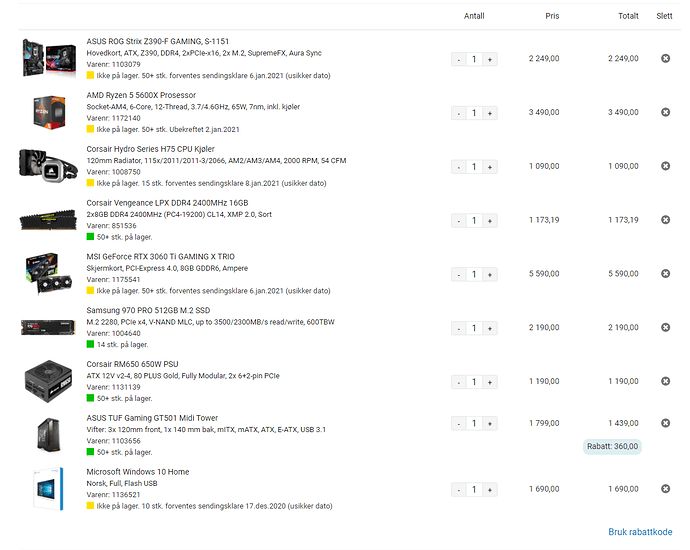Increase quantity of AMD Ryzen 5 5600X
The width and height of the screenshot is (690, 550).
490,113
